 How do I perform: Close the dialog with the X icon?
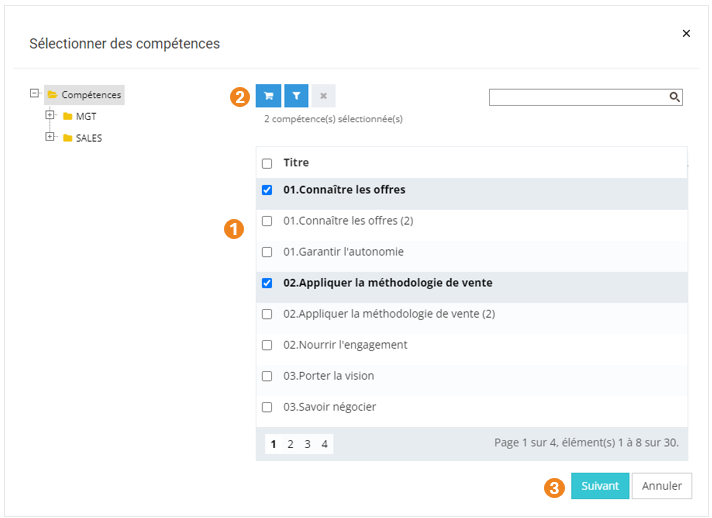click(686, 33)
